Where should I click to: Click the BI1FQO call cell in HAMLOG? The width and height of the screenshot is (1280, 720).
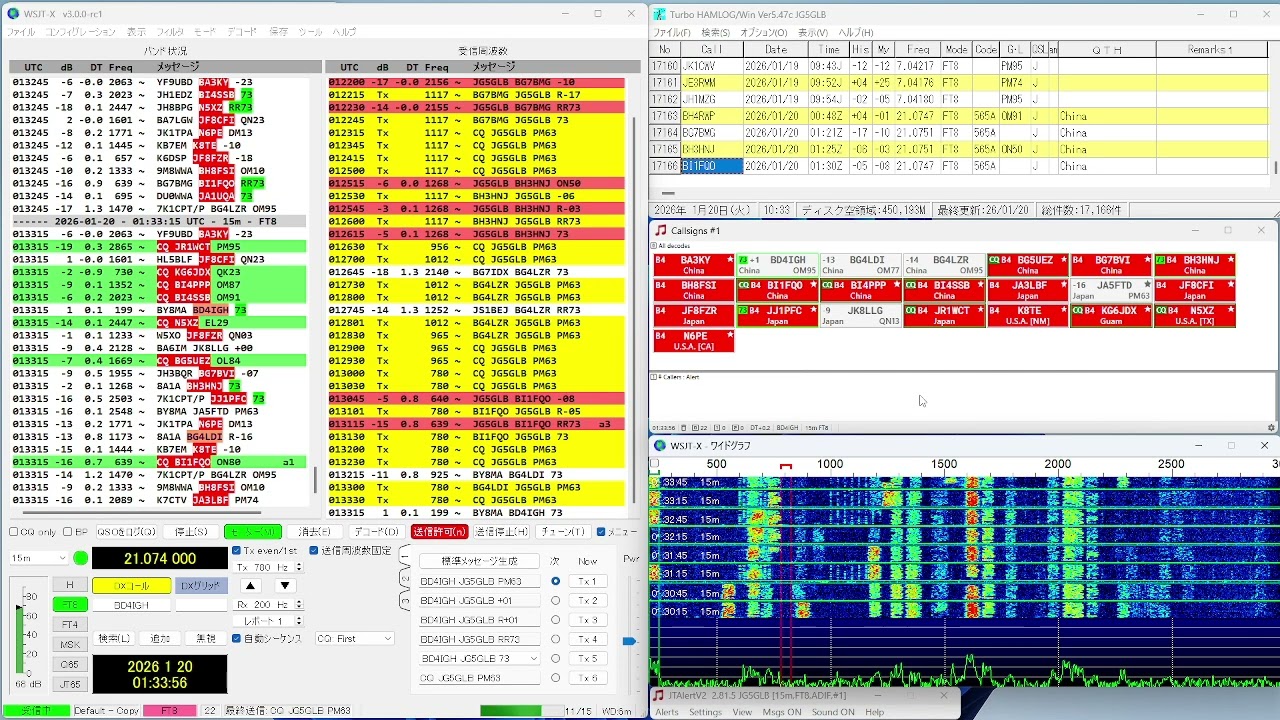[712, 166]
